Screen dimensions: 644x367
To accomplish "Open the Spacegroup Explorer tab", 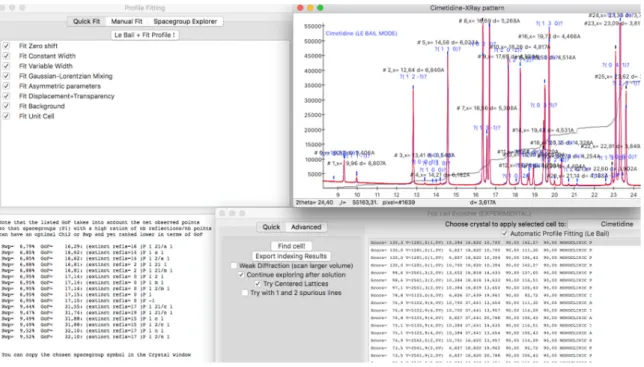I will (185, 21).
